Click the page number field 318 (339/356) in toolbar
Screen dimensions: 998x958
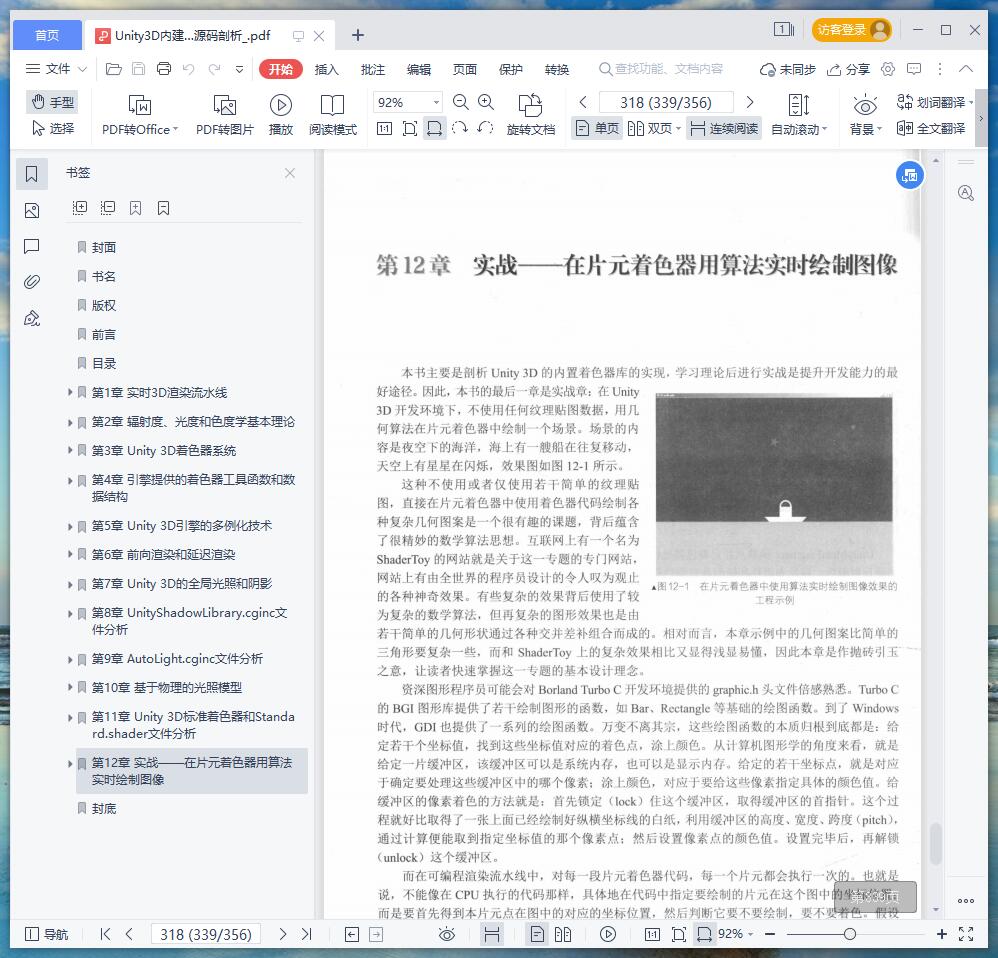[x=666, y=102]
